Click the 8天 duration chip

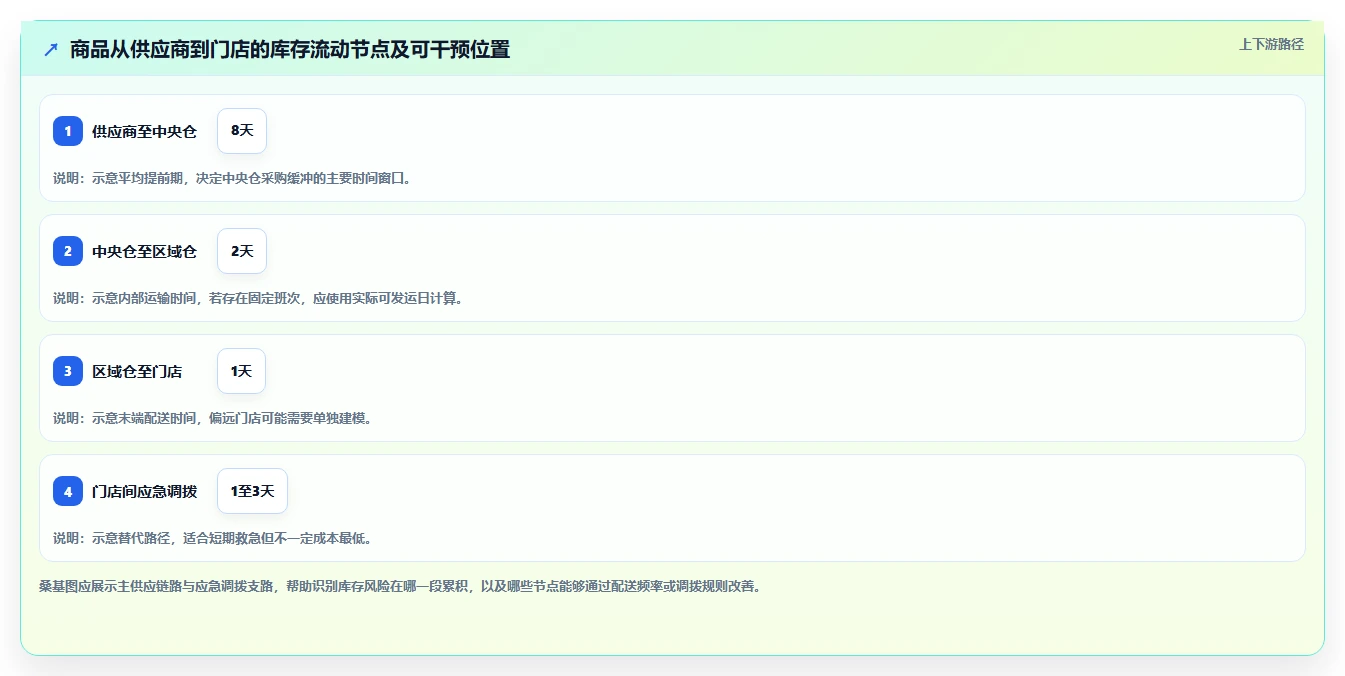tap(242, 131)
